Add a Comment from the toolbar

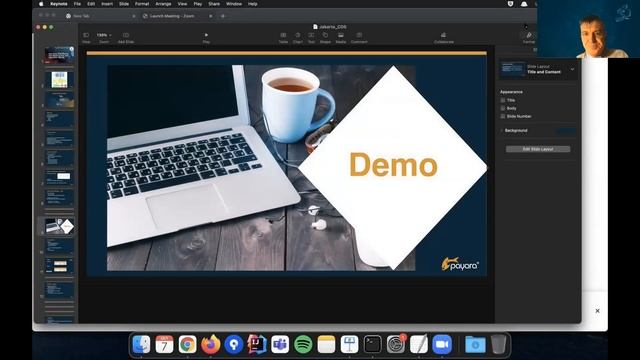pyautogui.click(x=359, y=38)
